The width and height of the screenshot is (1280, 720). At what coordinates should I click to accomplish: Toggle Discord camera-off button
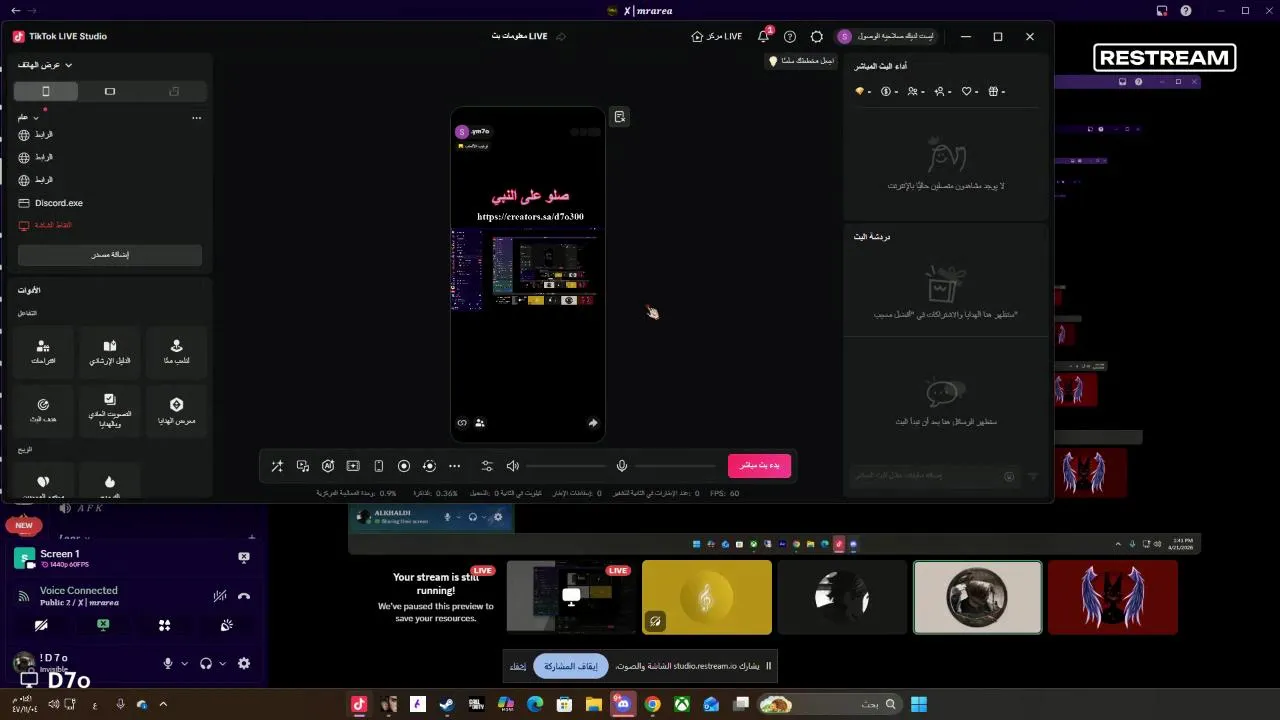[x=41, y=625]
